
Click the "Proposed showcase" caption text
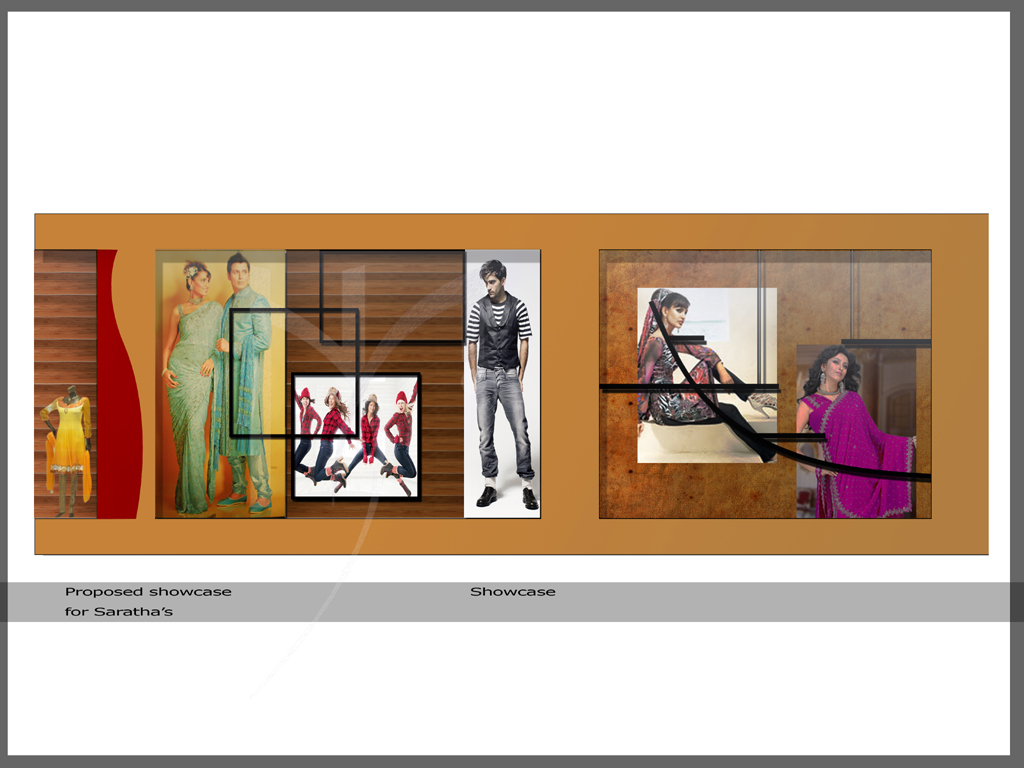tap(148, 592)
